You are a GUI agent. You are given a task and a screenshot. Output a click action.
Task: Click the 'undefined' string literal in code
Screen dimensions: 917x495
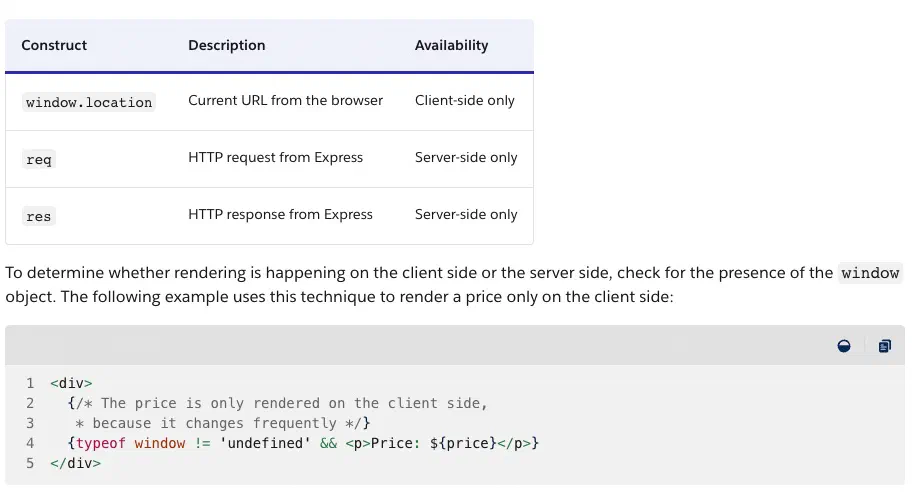coord(266,443)
